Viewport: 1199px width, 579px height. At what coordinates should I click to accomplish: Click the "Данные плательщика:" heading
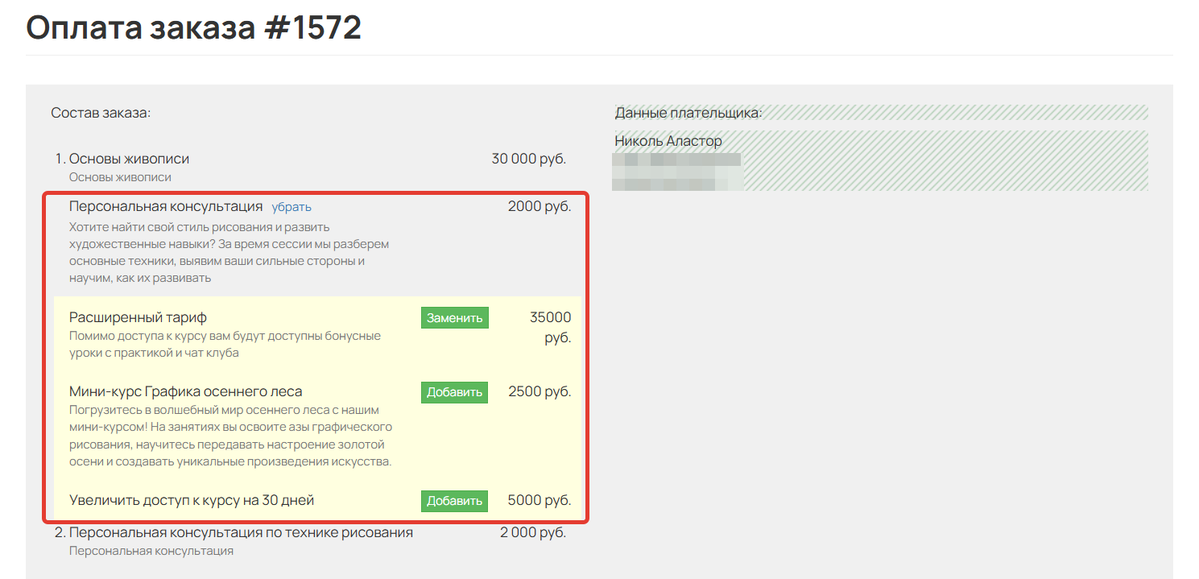click(688, 113)
